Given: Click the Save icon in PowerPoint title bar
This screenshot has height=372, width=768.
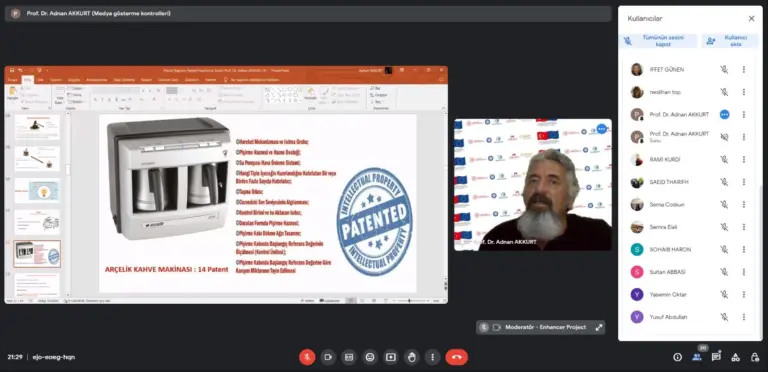Looking at the screenshot, I should (12, 70).
